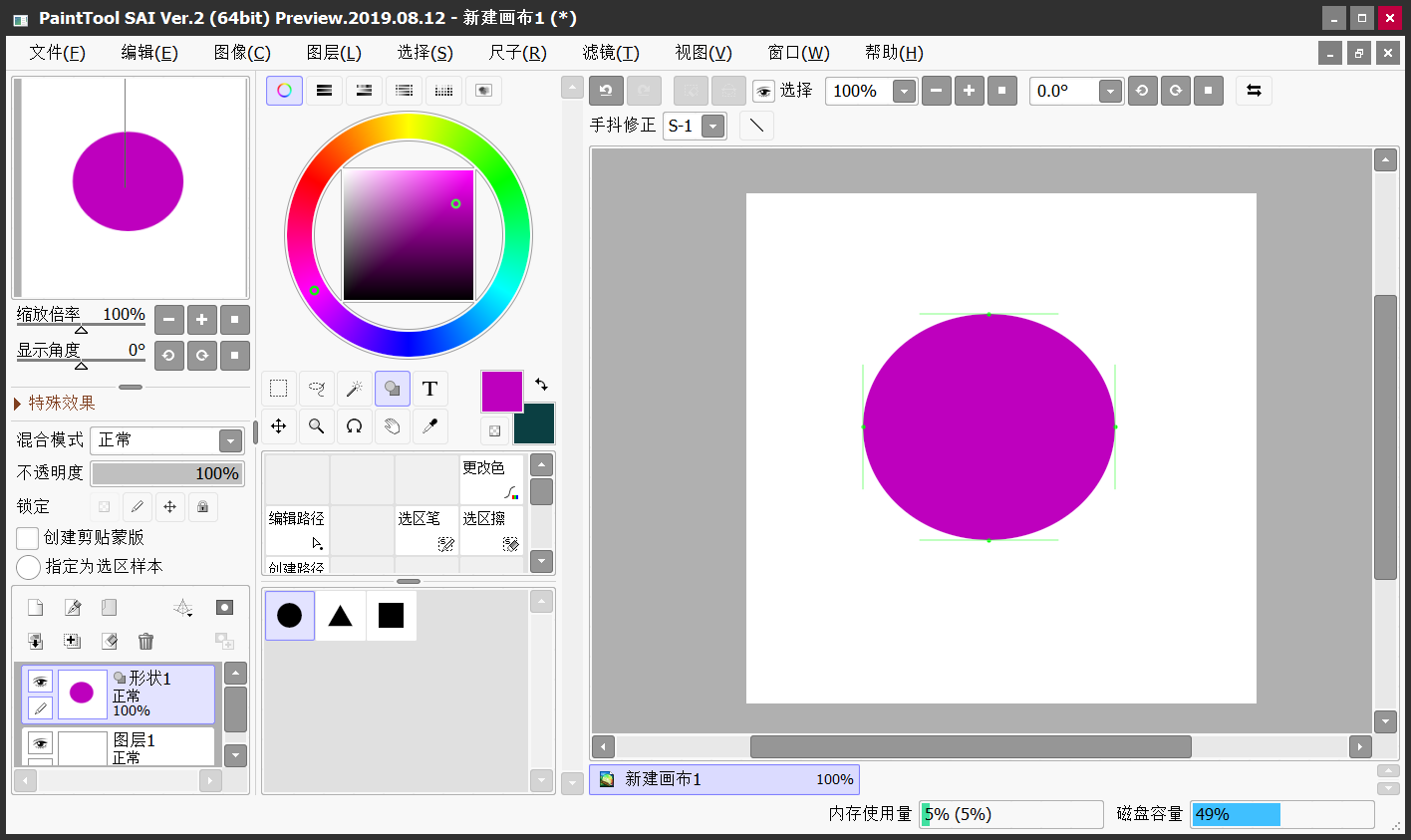Viewport: 1411px width, 840px height.
Task: Open the 文件(F) menu
Action: coord(57,53)
